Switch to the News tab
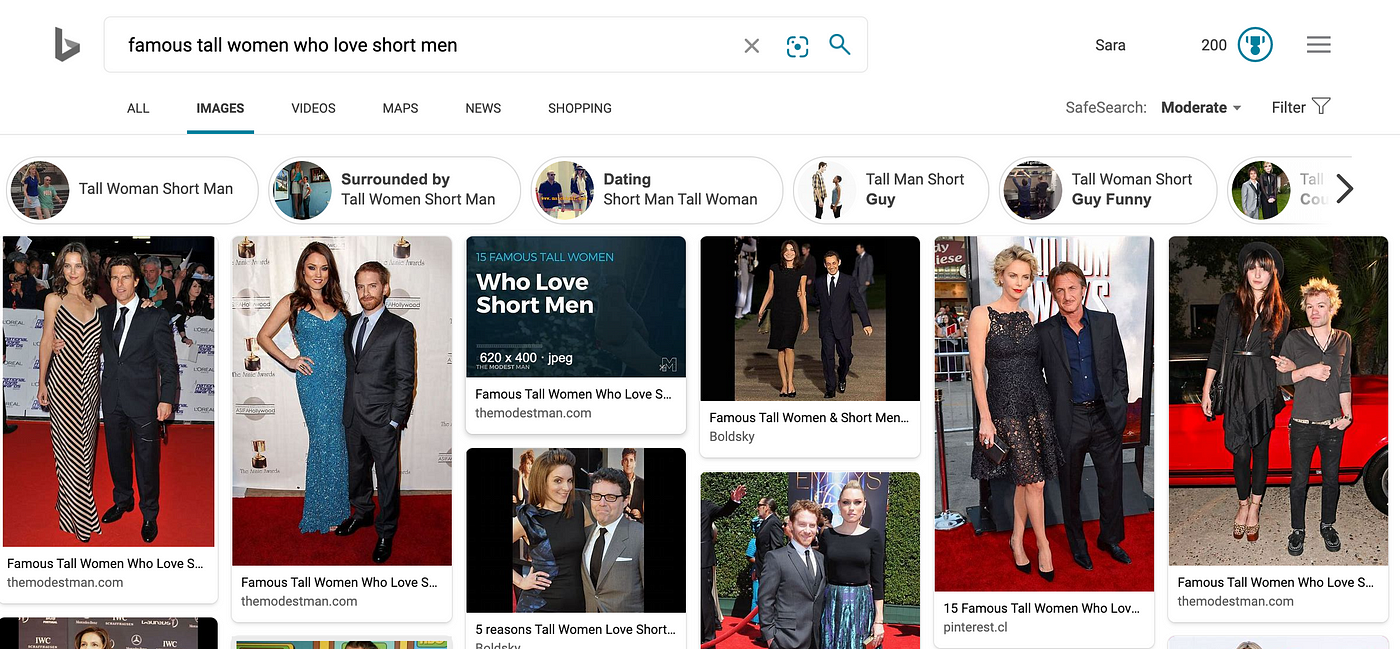 click(483, 108)
